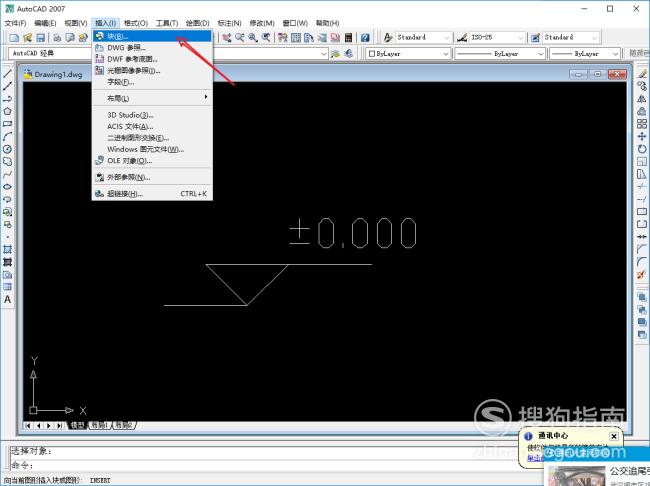Click the Open file toolbar icon
Screen dimensions: 650x486
tap(27, 38)
